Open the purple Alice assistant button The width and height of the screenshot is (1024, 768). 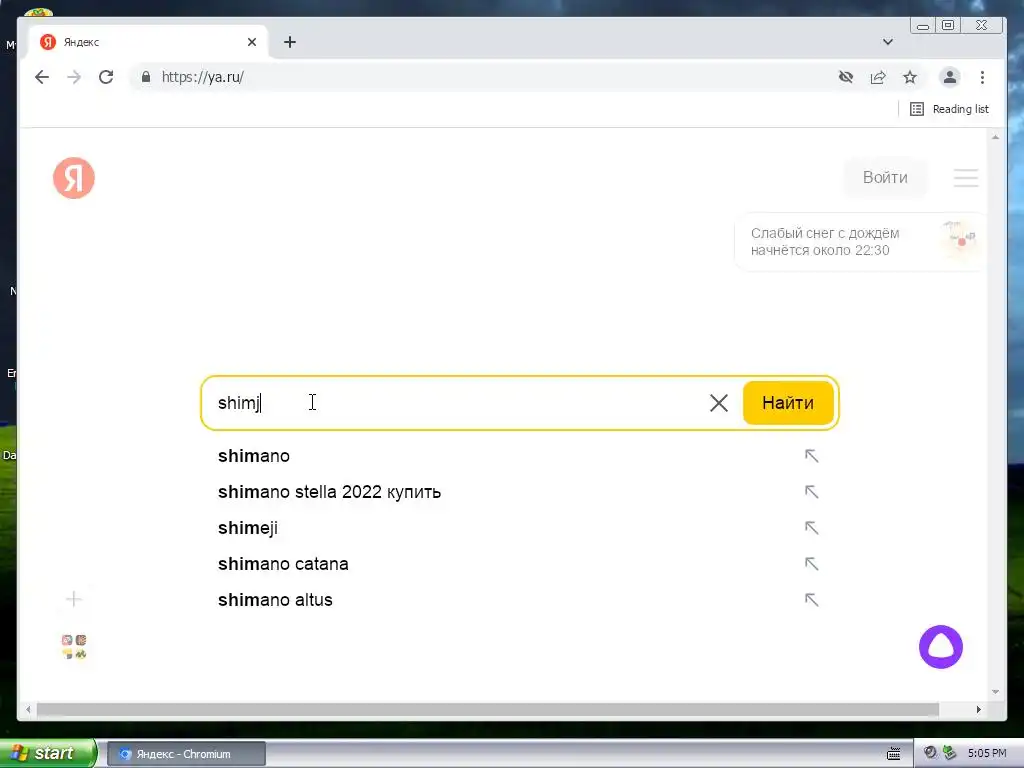940,647
